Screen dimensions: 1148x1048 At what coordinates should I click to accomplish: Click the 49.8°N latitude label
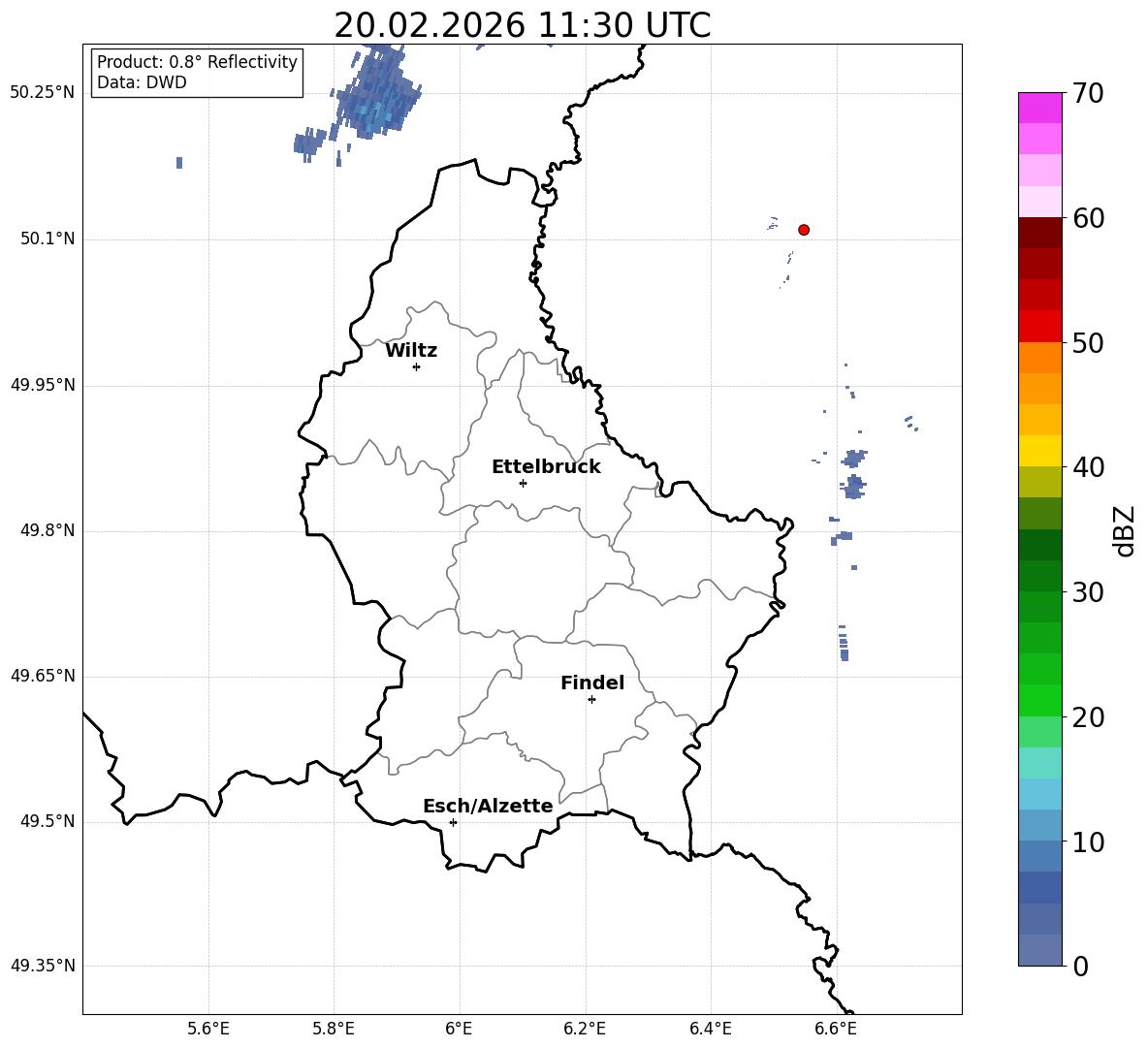[48, 530]
